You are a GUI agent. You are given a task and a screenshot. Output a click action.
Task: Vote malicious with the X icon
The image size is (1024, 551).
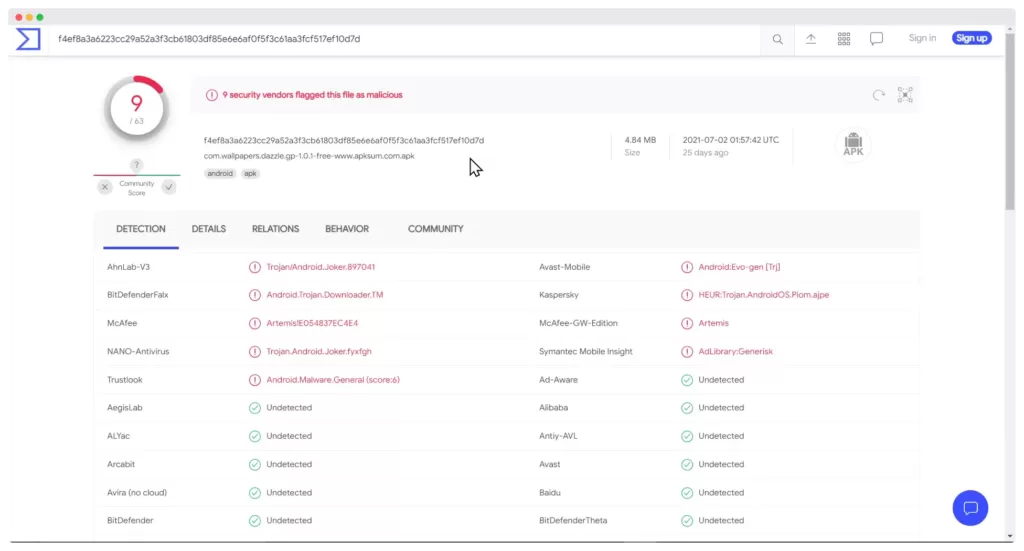point(104,187)
